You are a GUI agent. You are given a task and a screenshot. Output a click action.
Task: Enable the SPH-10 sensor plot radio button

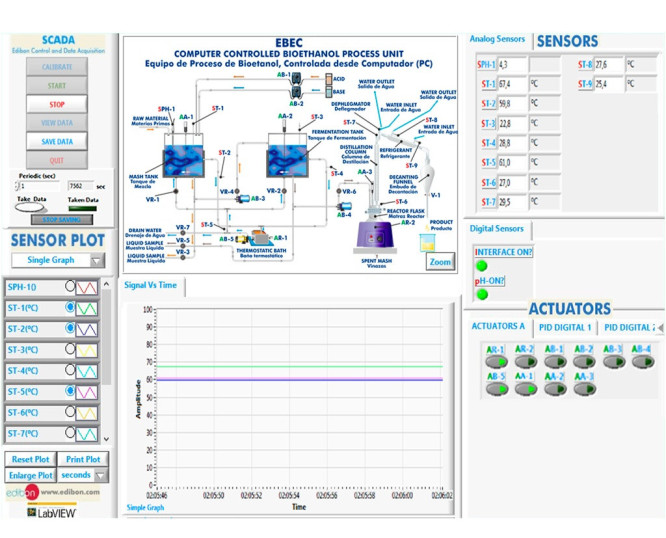tap(70, 287)
